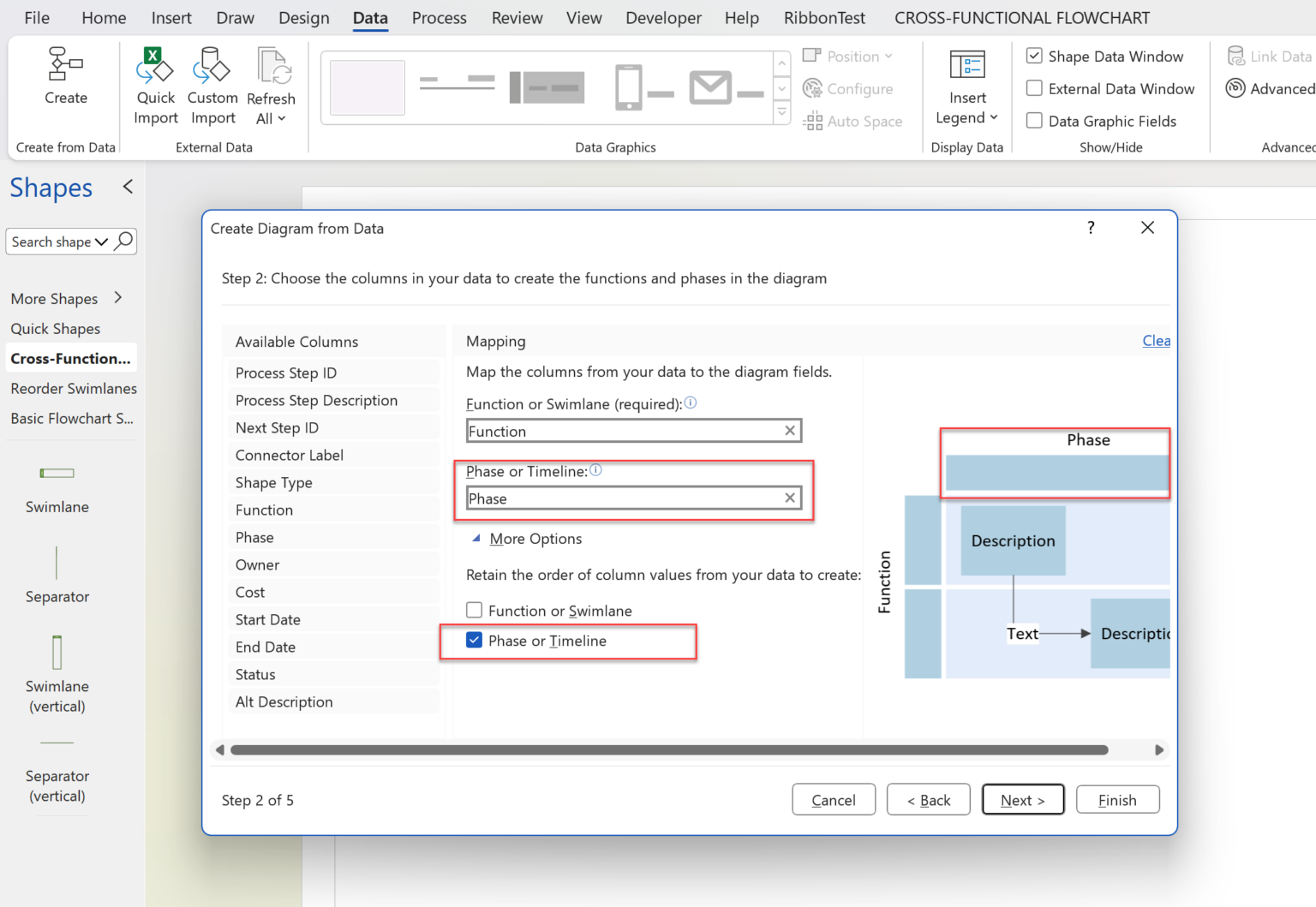
Task: Clear the Phase mapping with its X
Action: 790,498
